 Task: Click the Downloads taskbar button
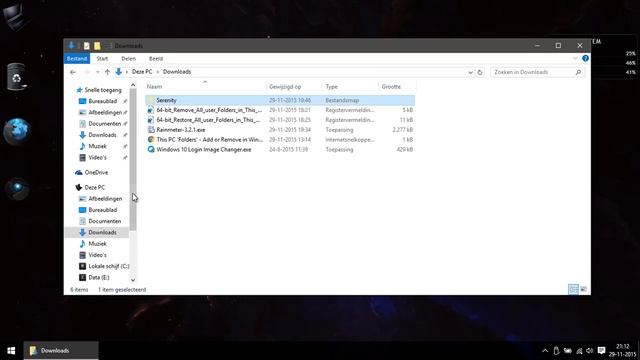(61, 351)
